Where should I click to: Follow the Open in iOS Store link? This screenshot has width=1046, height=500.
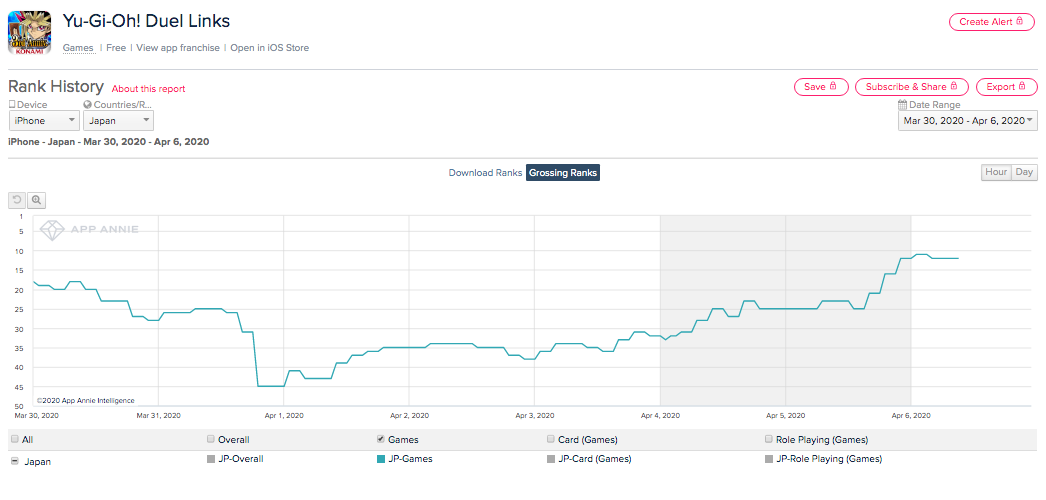(270, 48)
